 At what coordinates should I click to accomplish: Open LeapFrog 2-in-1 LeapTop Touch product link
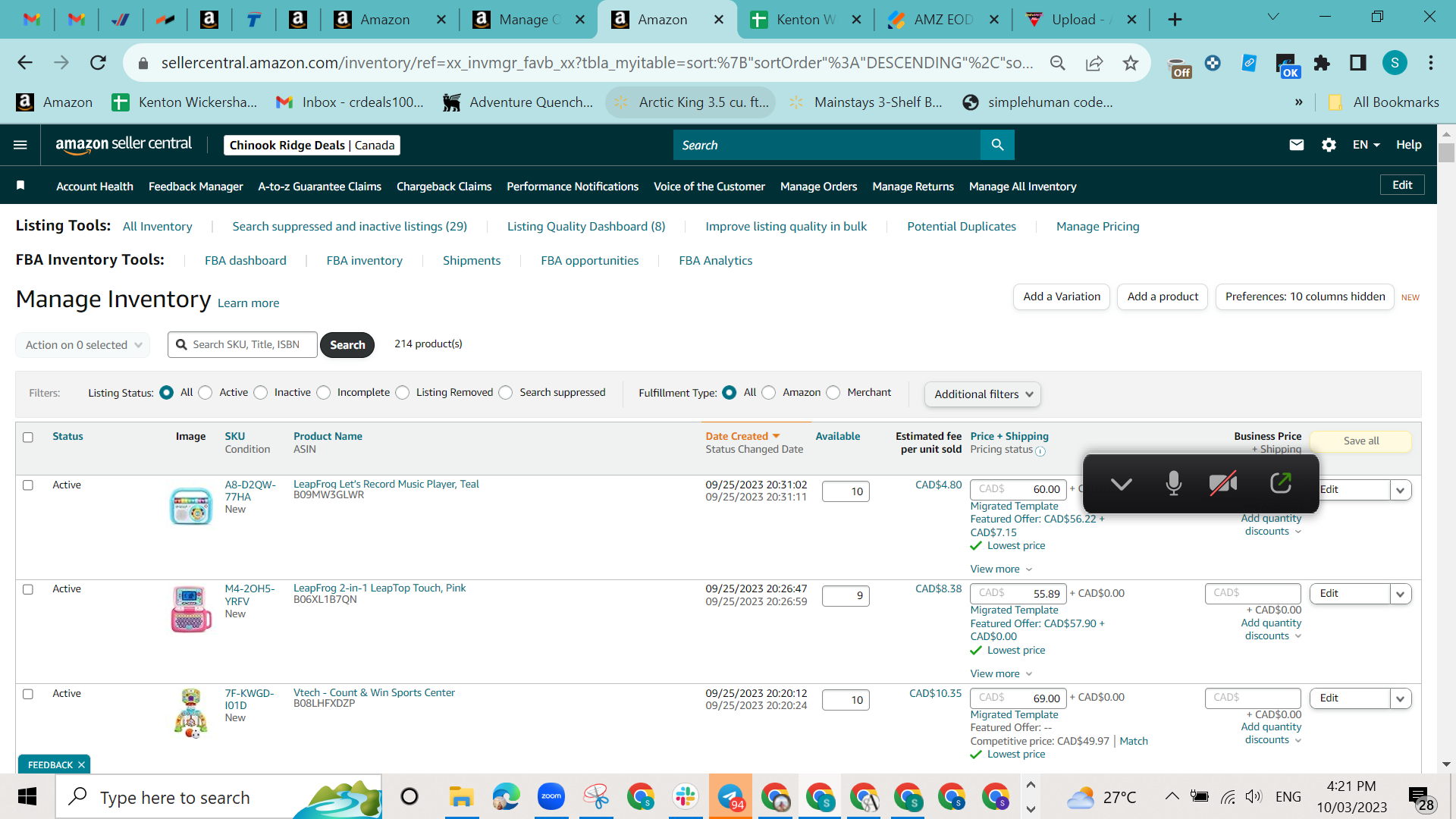point(380,588)
